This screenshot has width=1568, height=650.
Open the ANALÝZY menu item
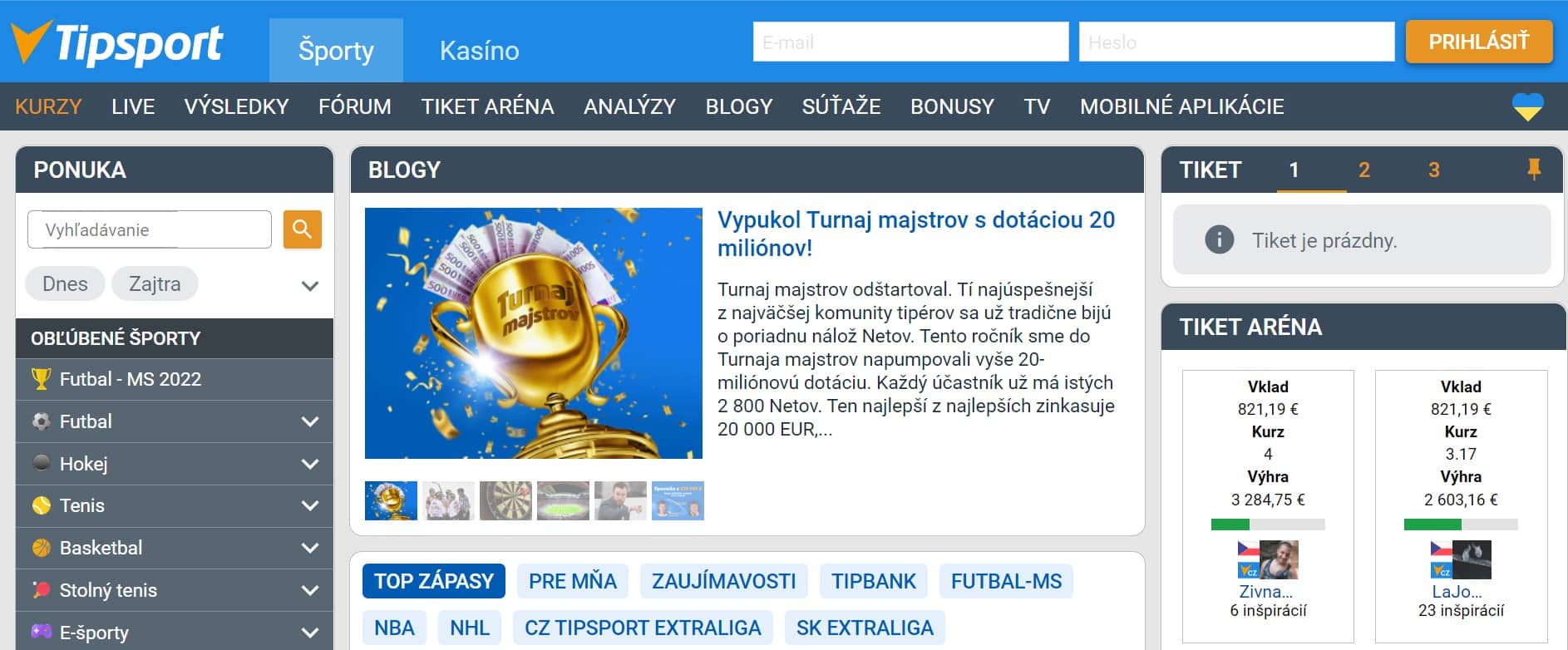629,106
